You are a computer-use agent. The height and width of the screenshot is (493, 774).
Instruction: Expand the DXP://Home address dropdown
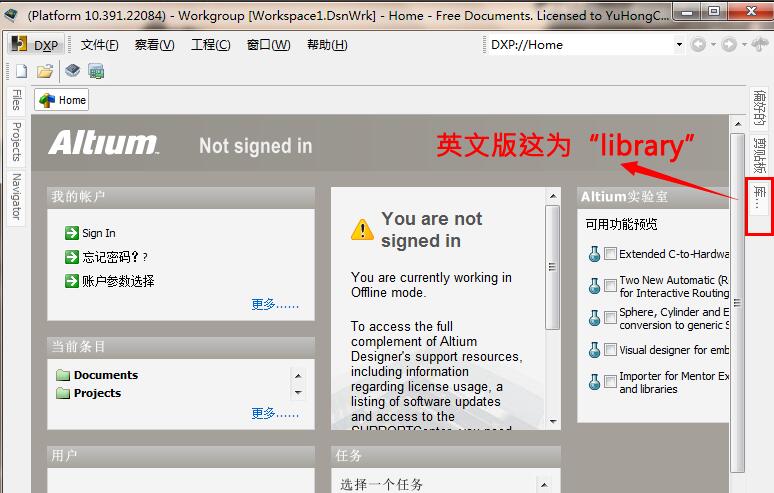[x=679, y=45]
